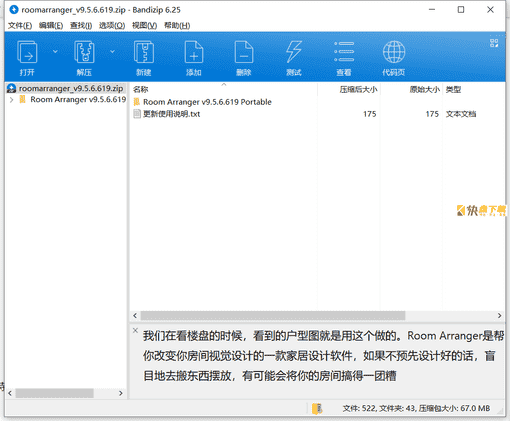Image resolution: width=510 pixels, height=421 pixels.
Task: Select roomarranger_v9.5.6.619.zip in the tree
Action: tap(71, 88)
